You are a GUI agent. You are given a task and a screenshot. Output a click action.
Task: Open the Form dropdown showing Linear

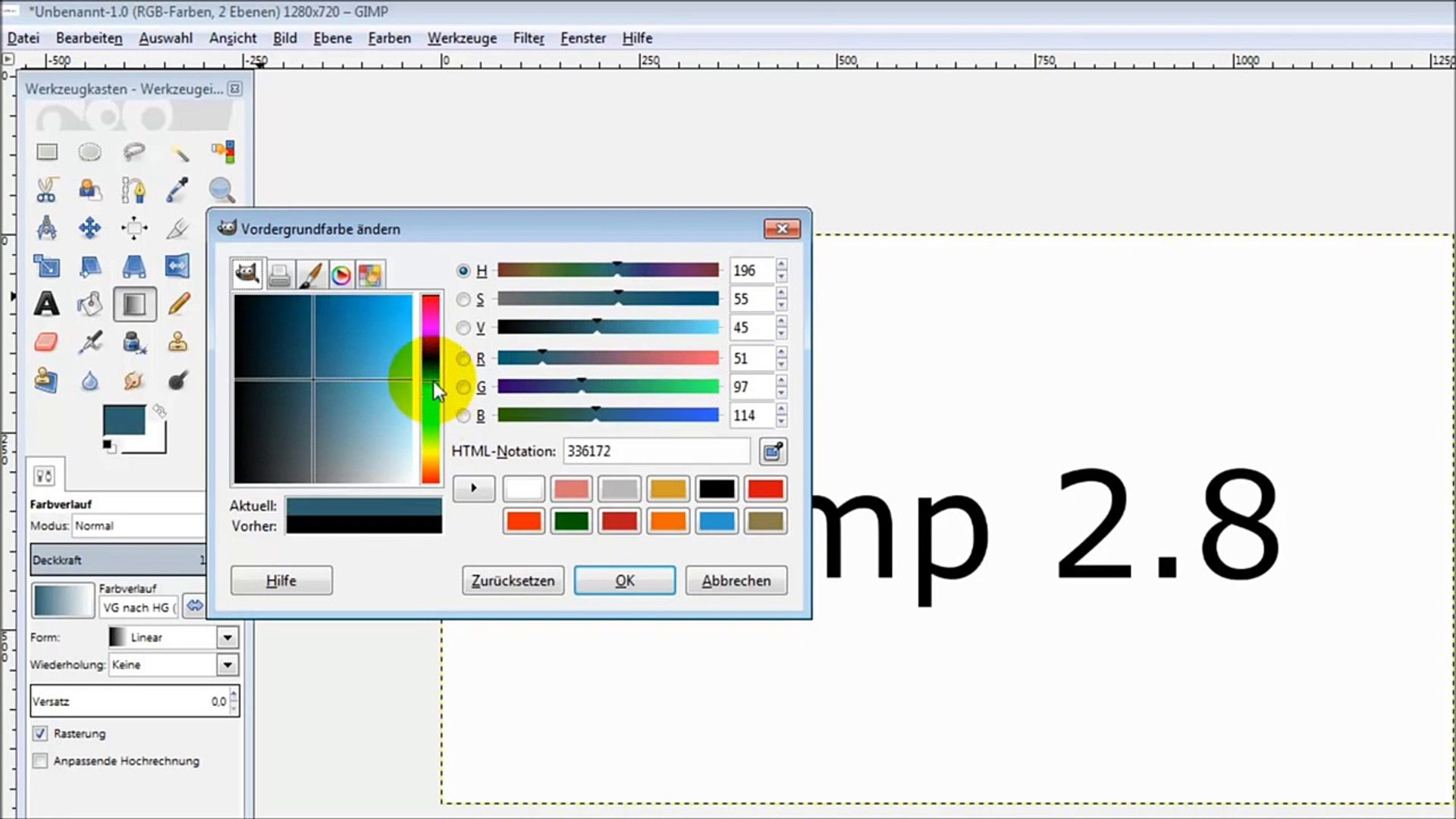coord(173,638)
